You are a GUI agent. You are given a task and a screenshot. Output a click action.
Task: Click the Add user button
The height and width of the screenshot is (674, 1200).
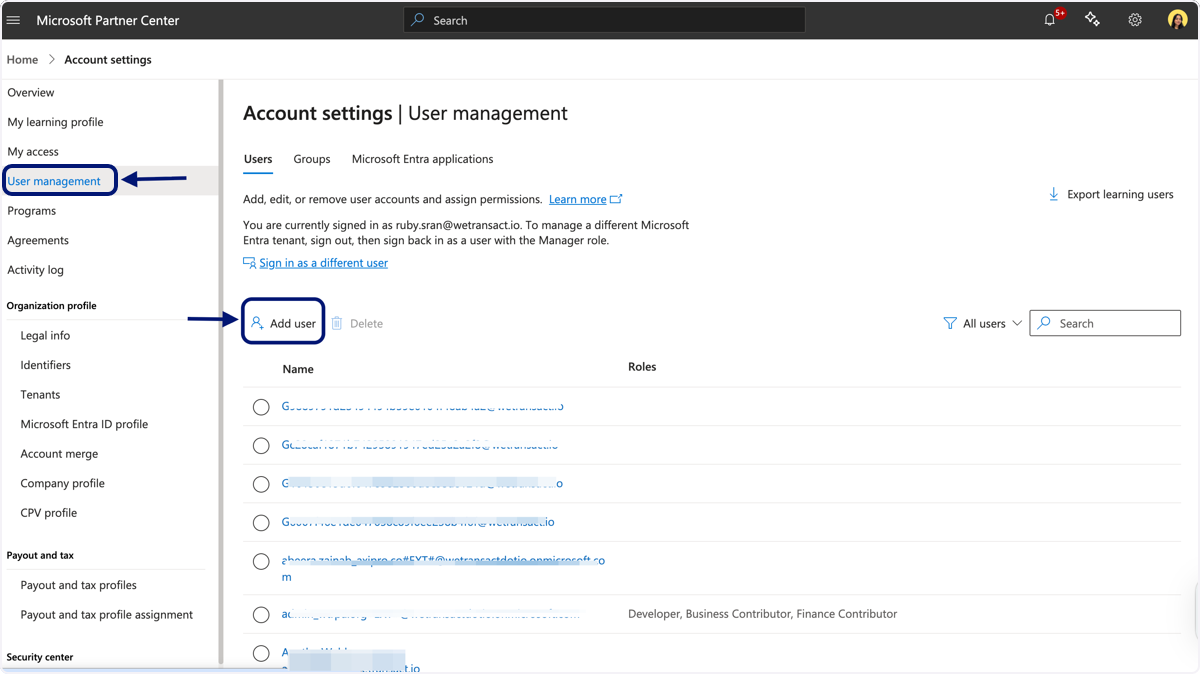click(283, 323)
